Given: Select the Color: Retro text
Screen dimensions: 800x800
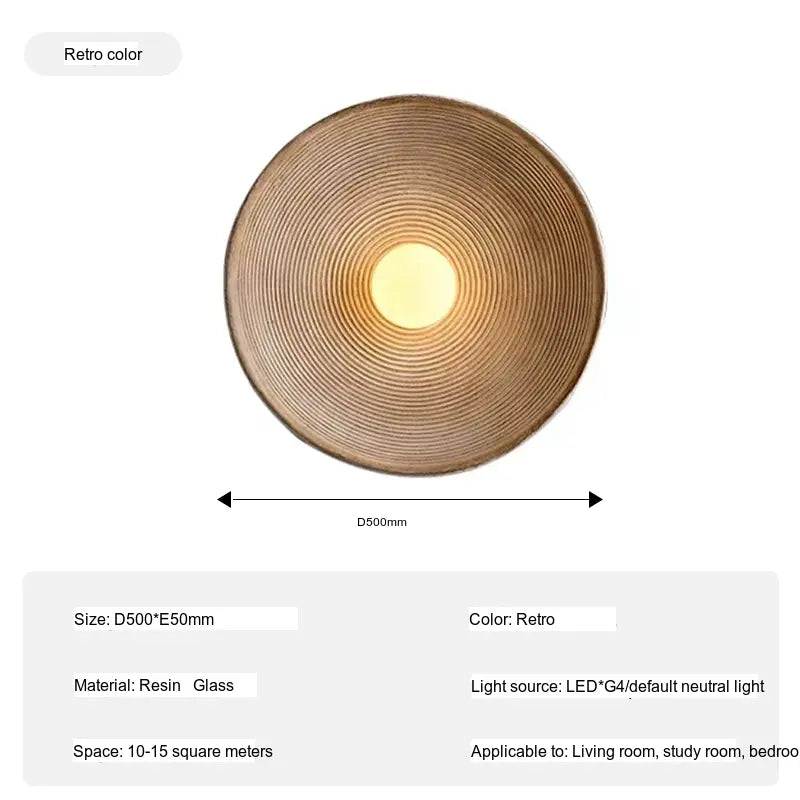Looking at the screenshot, I should pyautogui.click(x=511, y=619).
